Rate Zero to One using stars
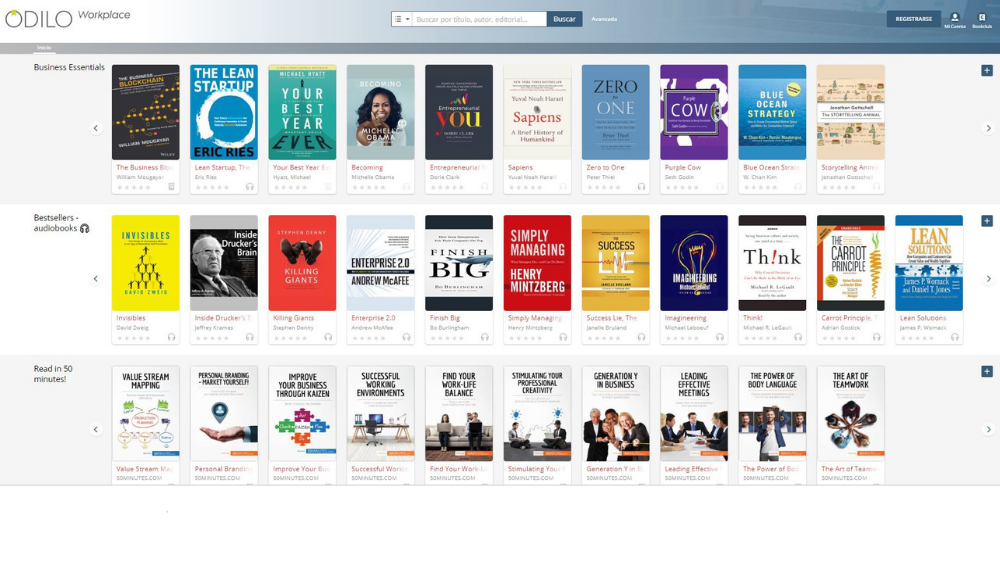The image size is (1000, 565). point(604,187)
